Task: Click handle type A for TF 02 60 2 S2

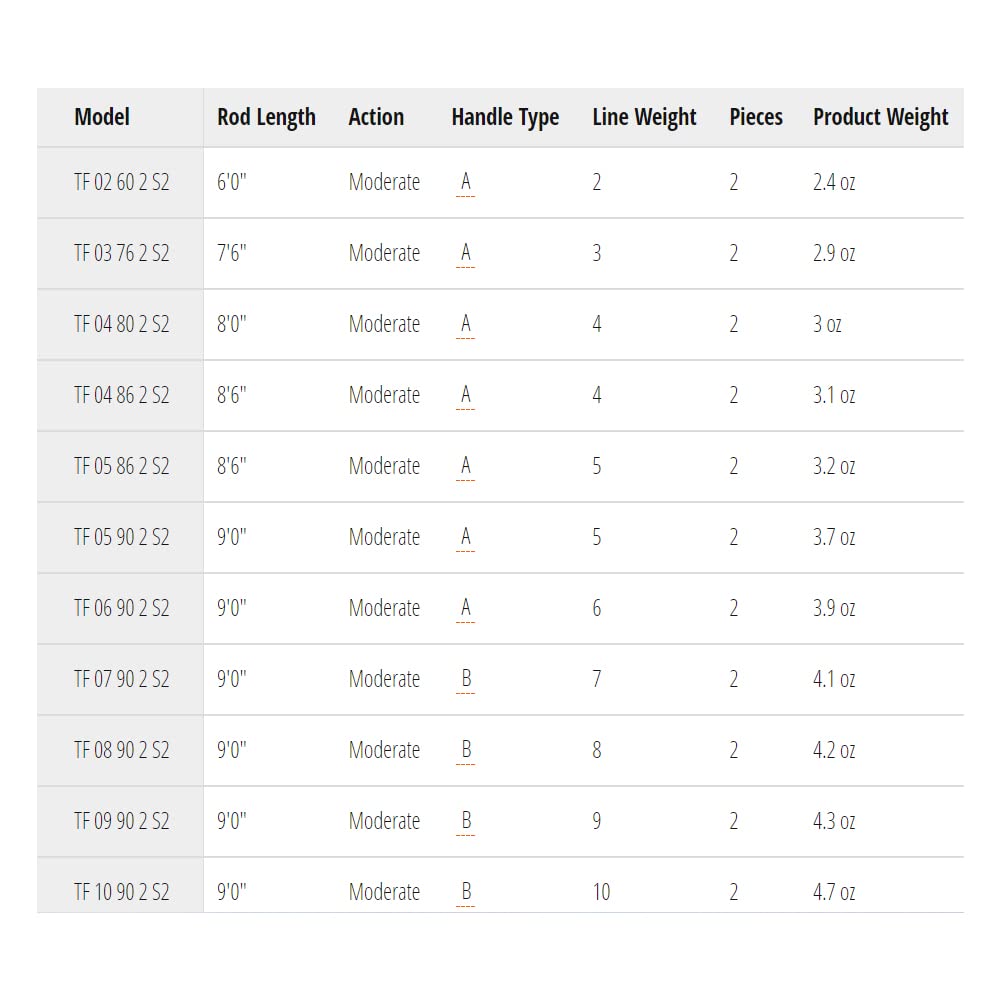Action: 465,183
